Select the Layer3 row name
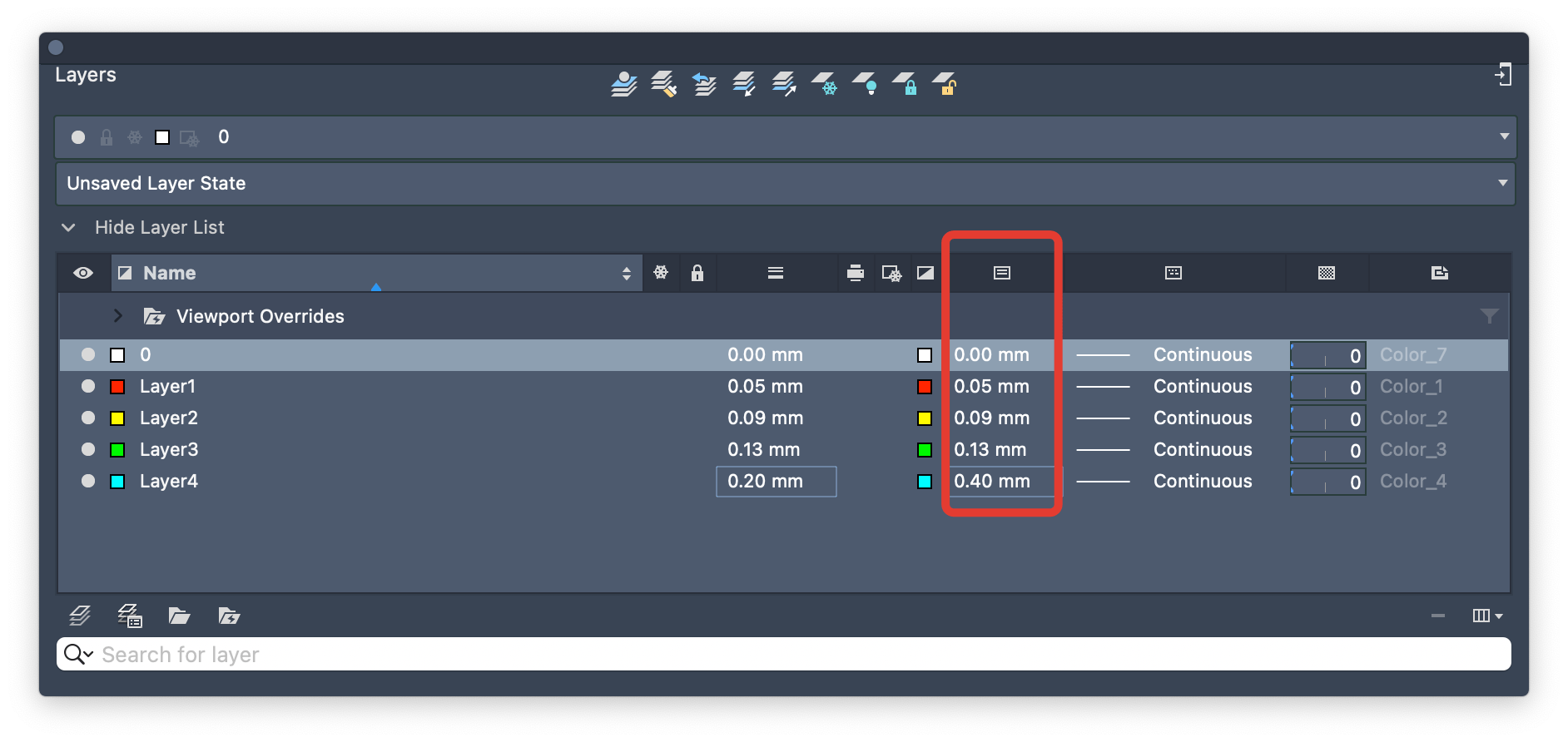 [169, 450]
